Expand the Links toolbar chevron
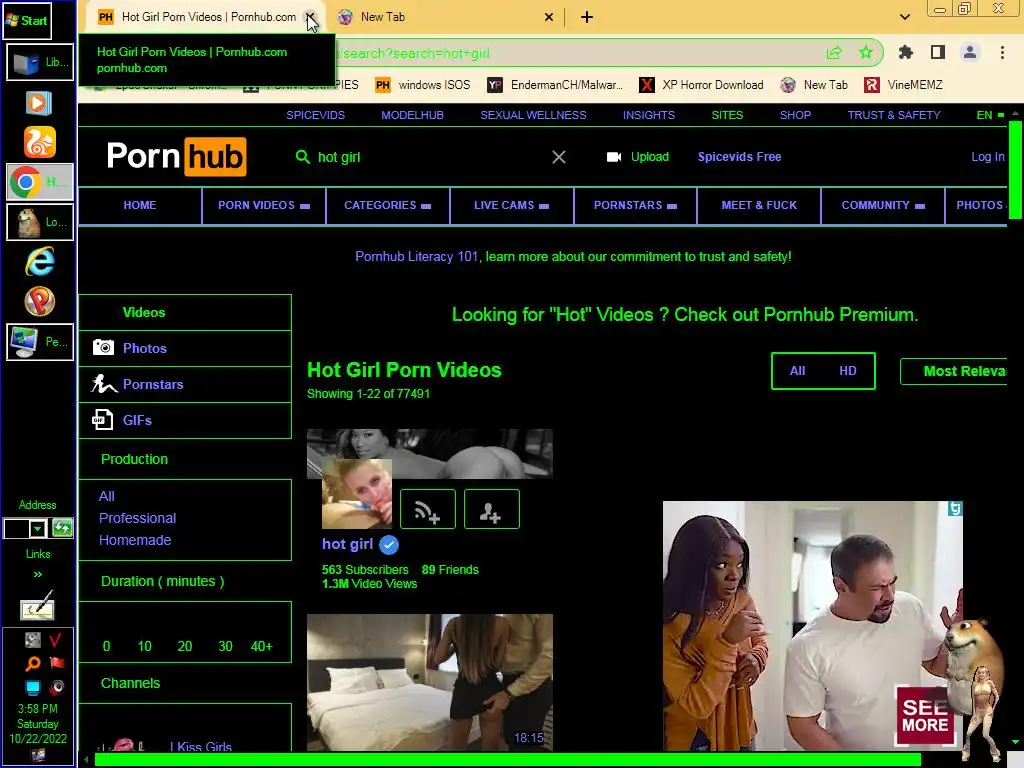Screen dimensions: 1024x768 pyautogui.click(x=38, y=575)
